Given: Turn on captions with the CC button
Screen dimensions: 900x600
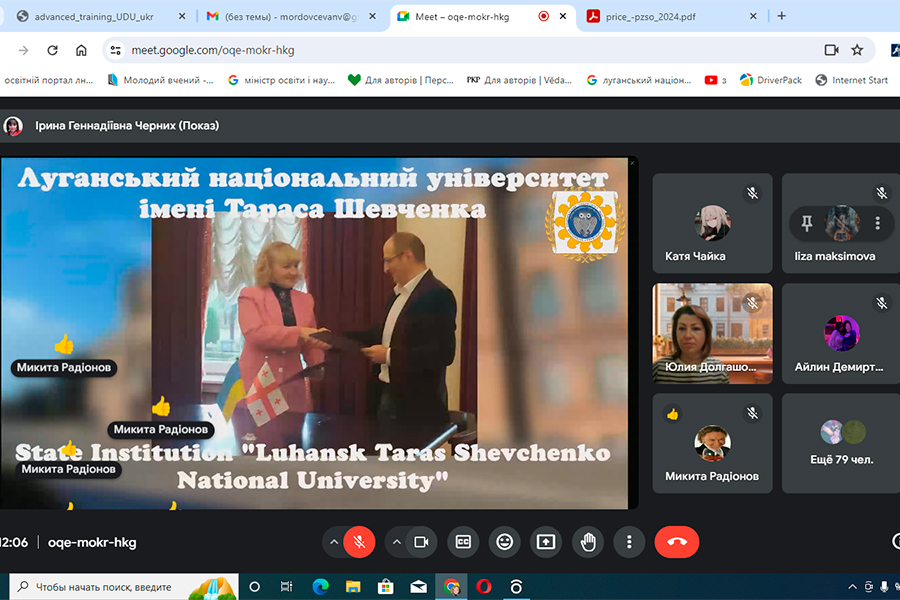Looking at the screenshot, I should coord(463,542).
